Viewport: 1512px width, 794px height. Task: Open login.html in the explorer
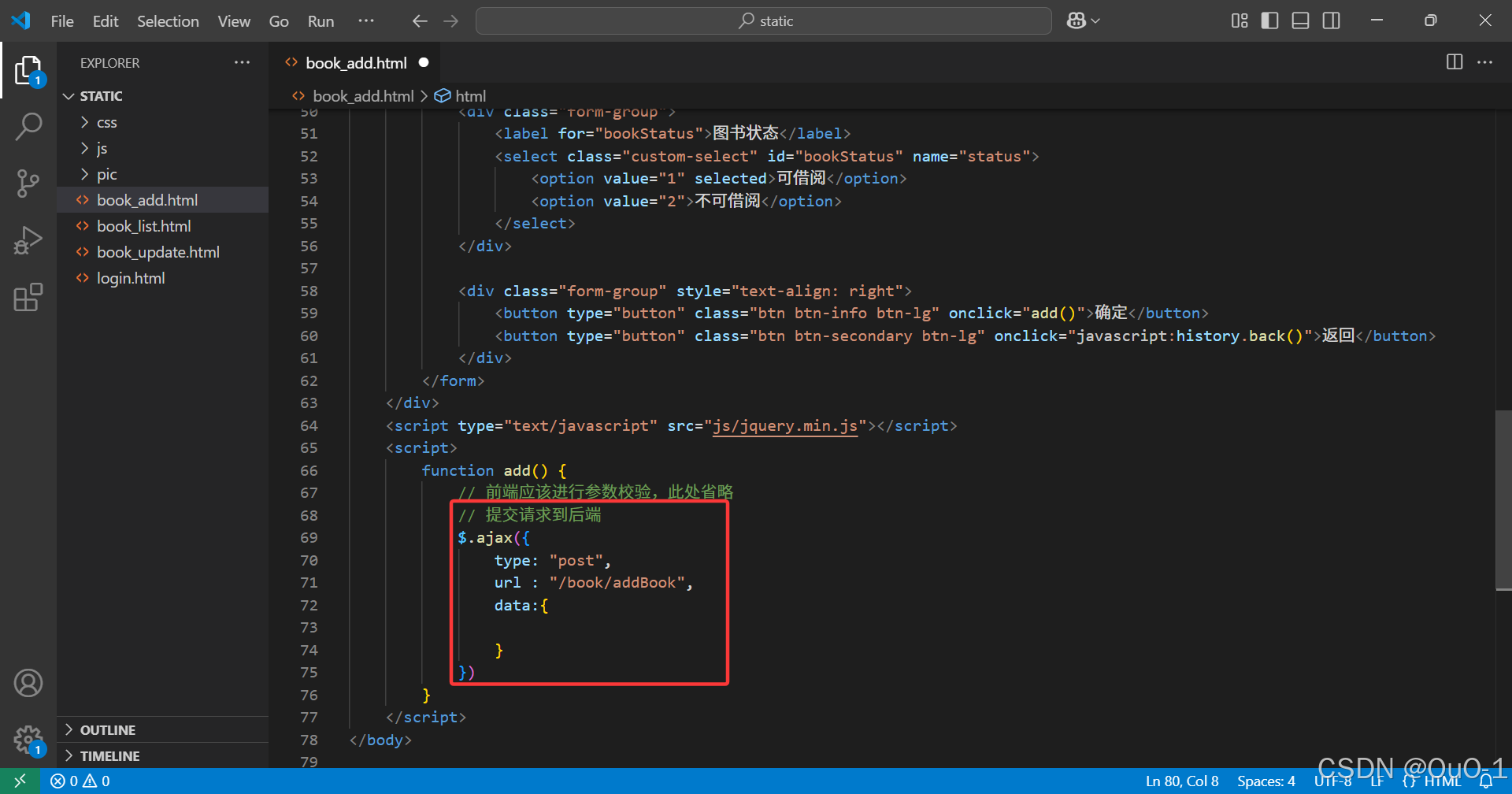click(131, 278)
